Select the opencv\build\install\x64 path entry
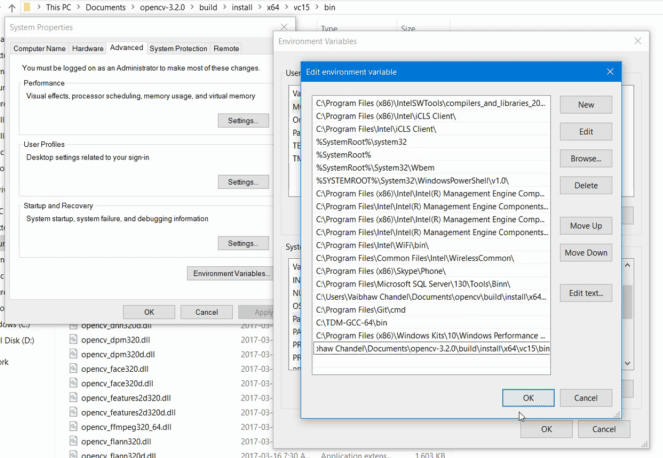Image resolution: width=663 pixels, height=458 pixels. pyautogui.click(x=432, y=297)
